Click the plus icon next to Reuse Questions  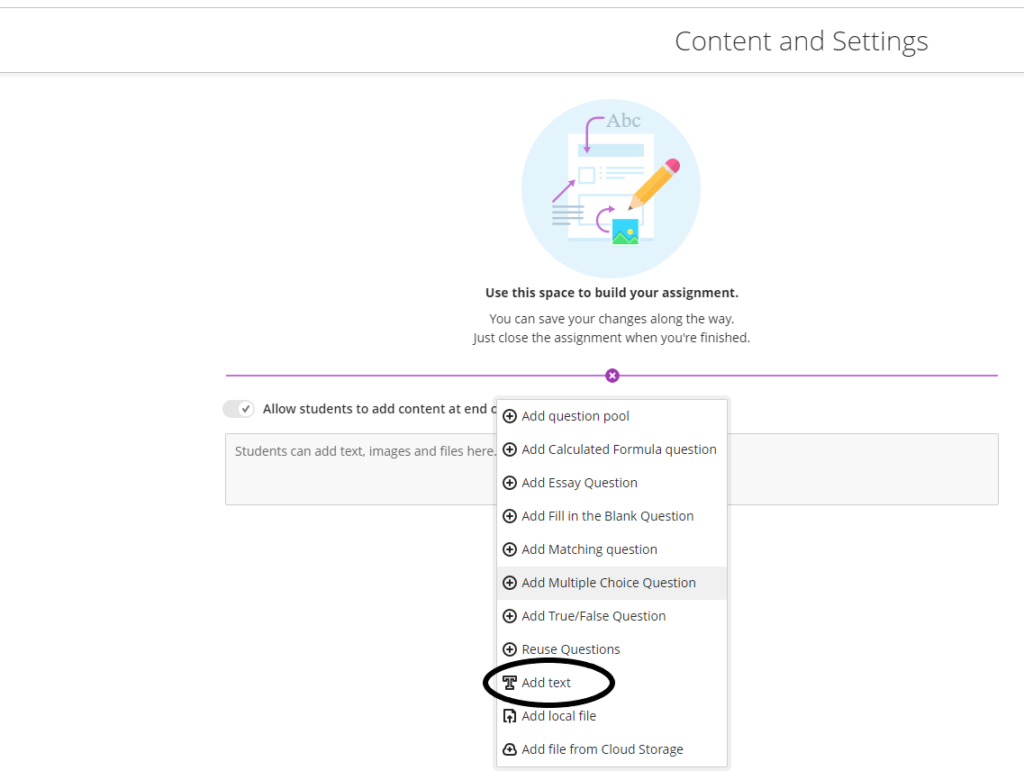tap(510, 649)
